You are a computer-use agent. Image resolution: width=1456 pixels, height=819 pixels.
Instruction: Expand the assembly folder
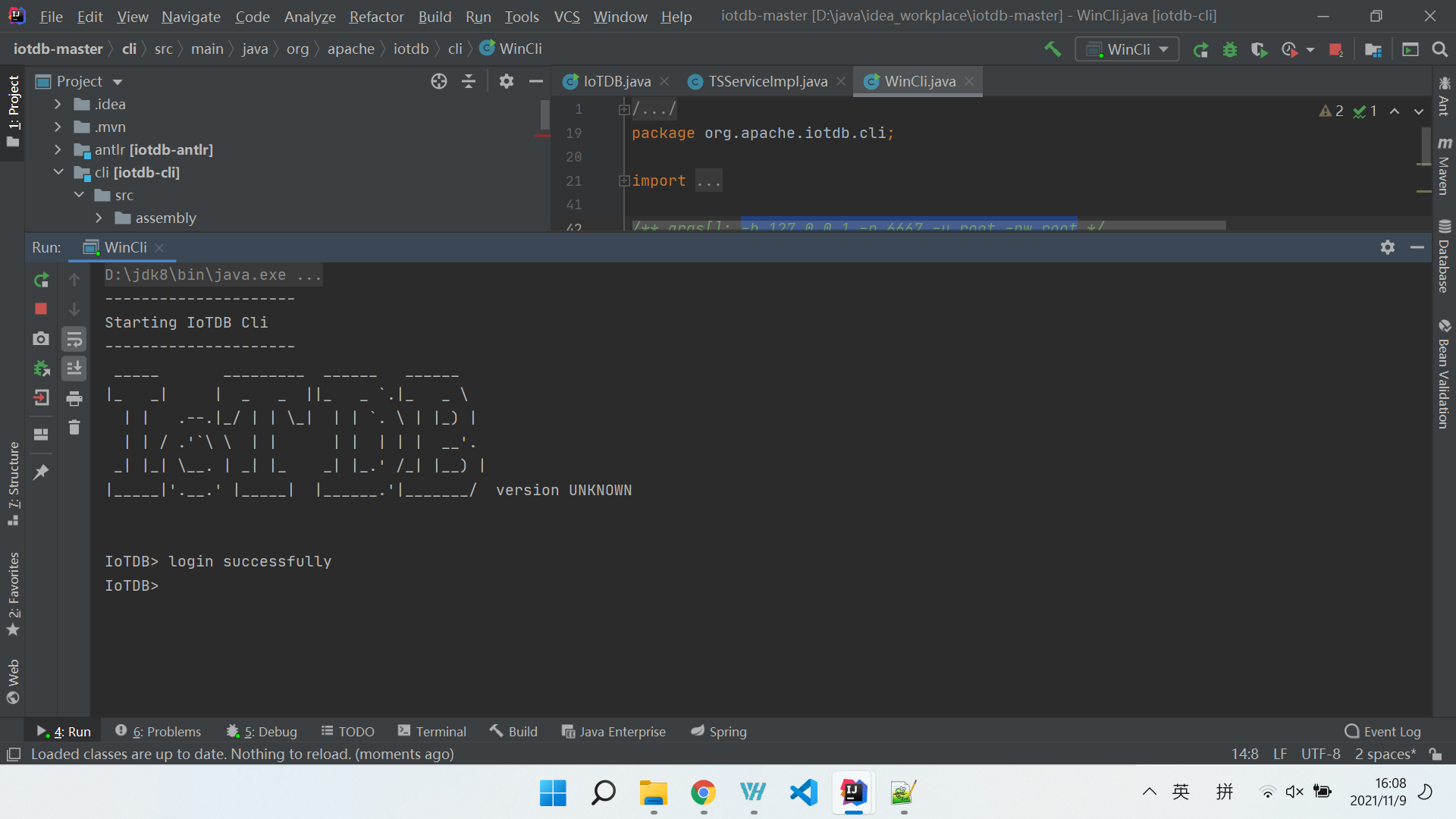(x=99, y=218)
